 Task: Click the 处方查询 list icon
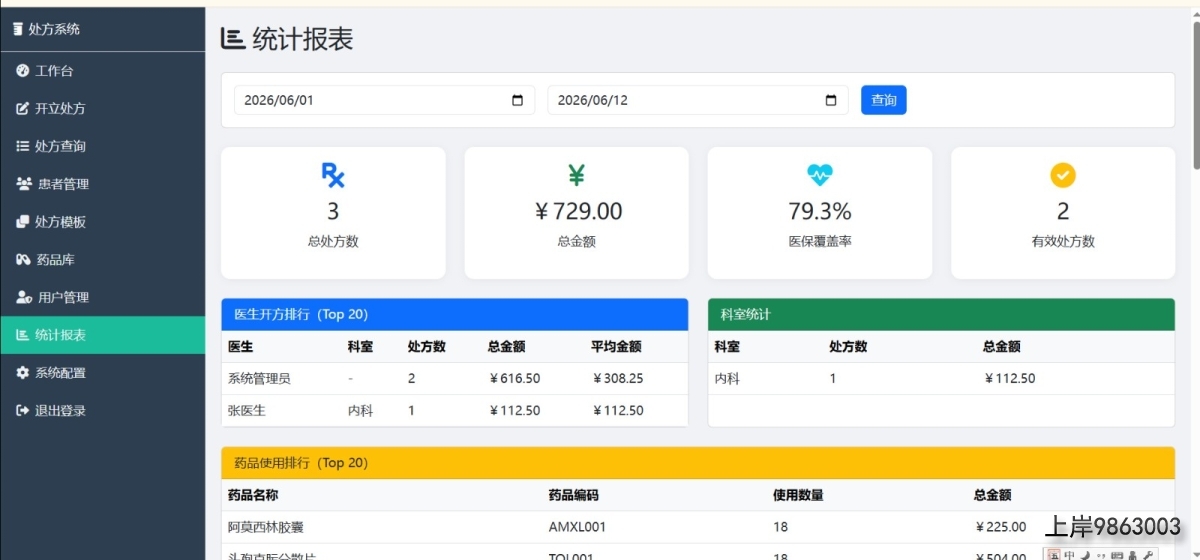coord(23,146)
